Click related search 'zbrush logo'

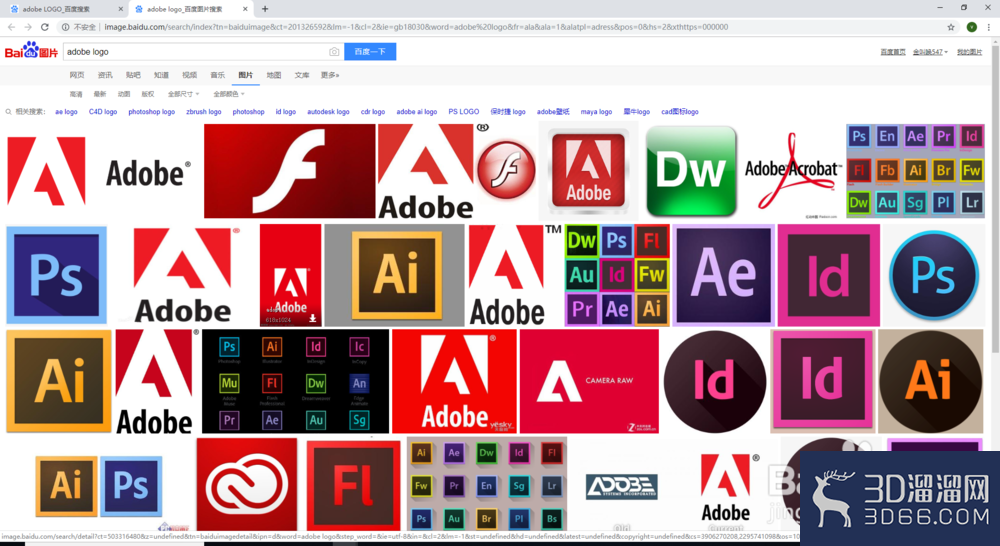[x=203, y=112]
